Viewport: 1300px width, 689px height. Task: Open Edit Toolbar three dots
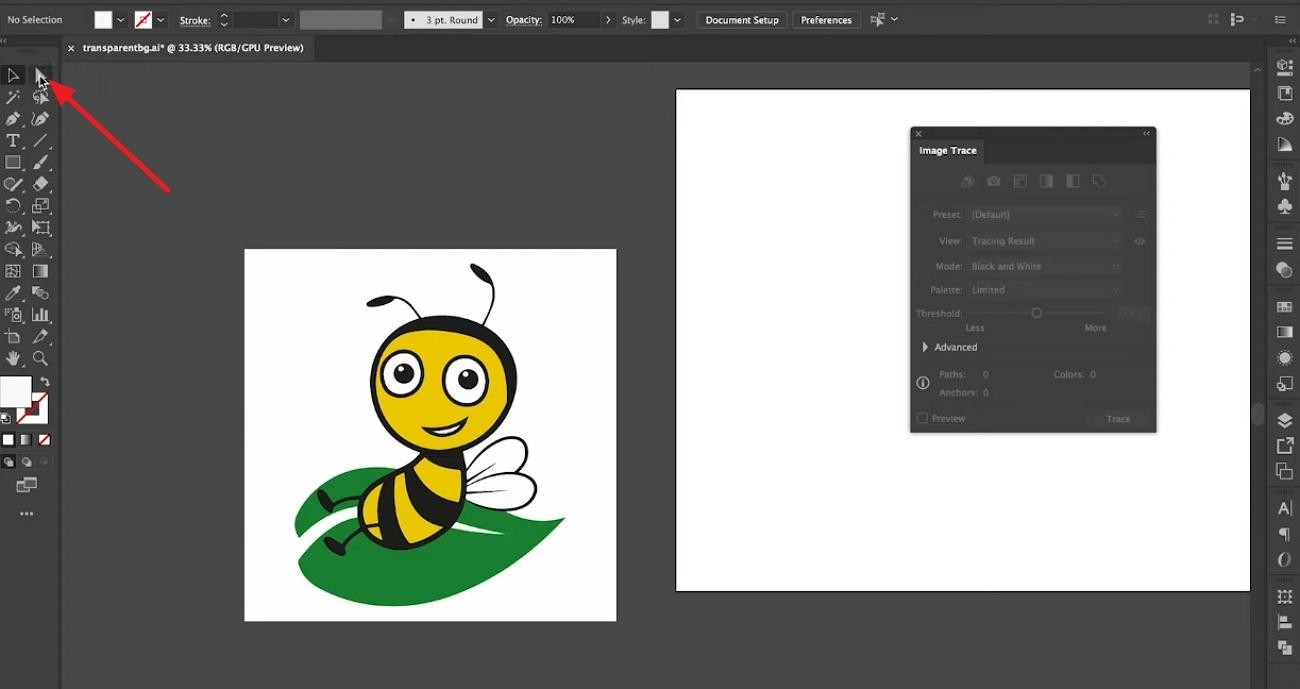pos(26,514)
